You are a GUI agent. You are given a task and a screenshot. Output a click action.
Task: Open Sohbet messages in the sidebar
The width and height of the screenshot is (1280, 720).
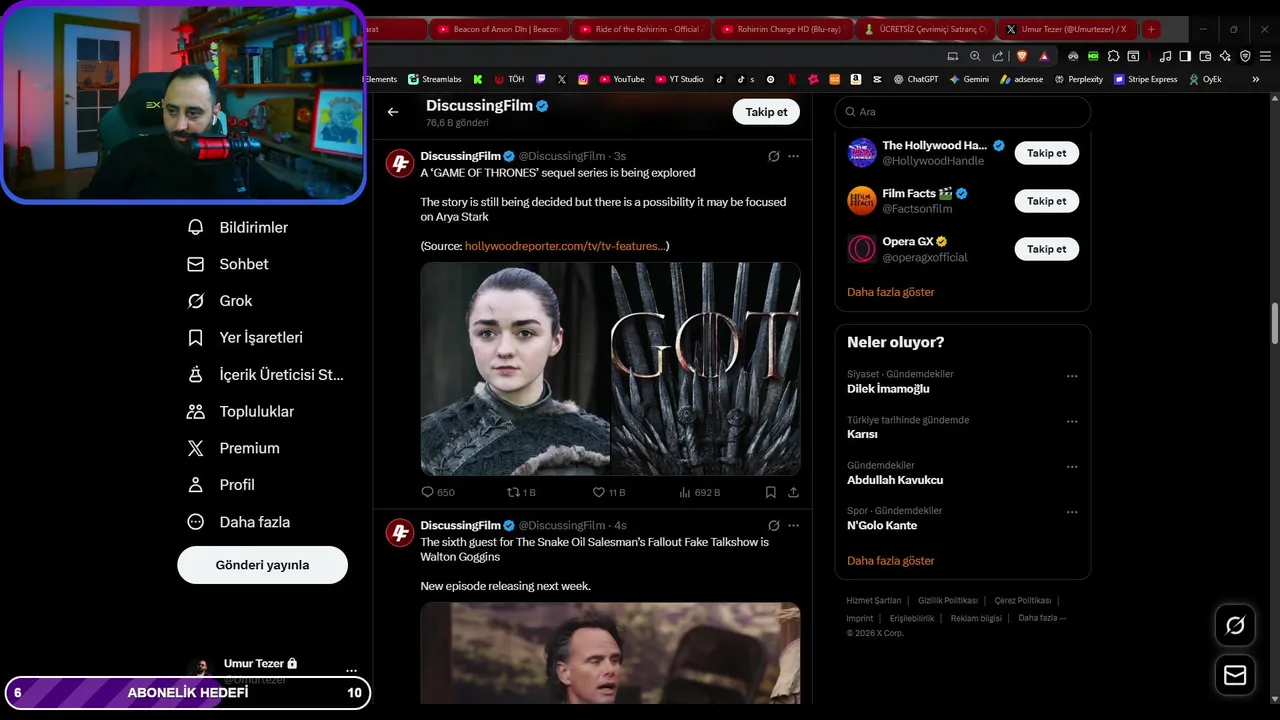pyautogui.click(x=228, y=264)
